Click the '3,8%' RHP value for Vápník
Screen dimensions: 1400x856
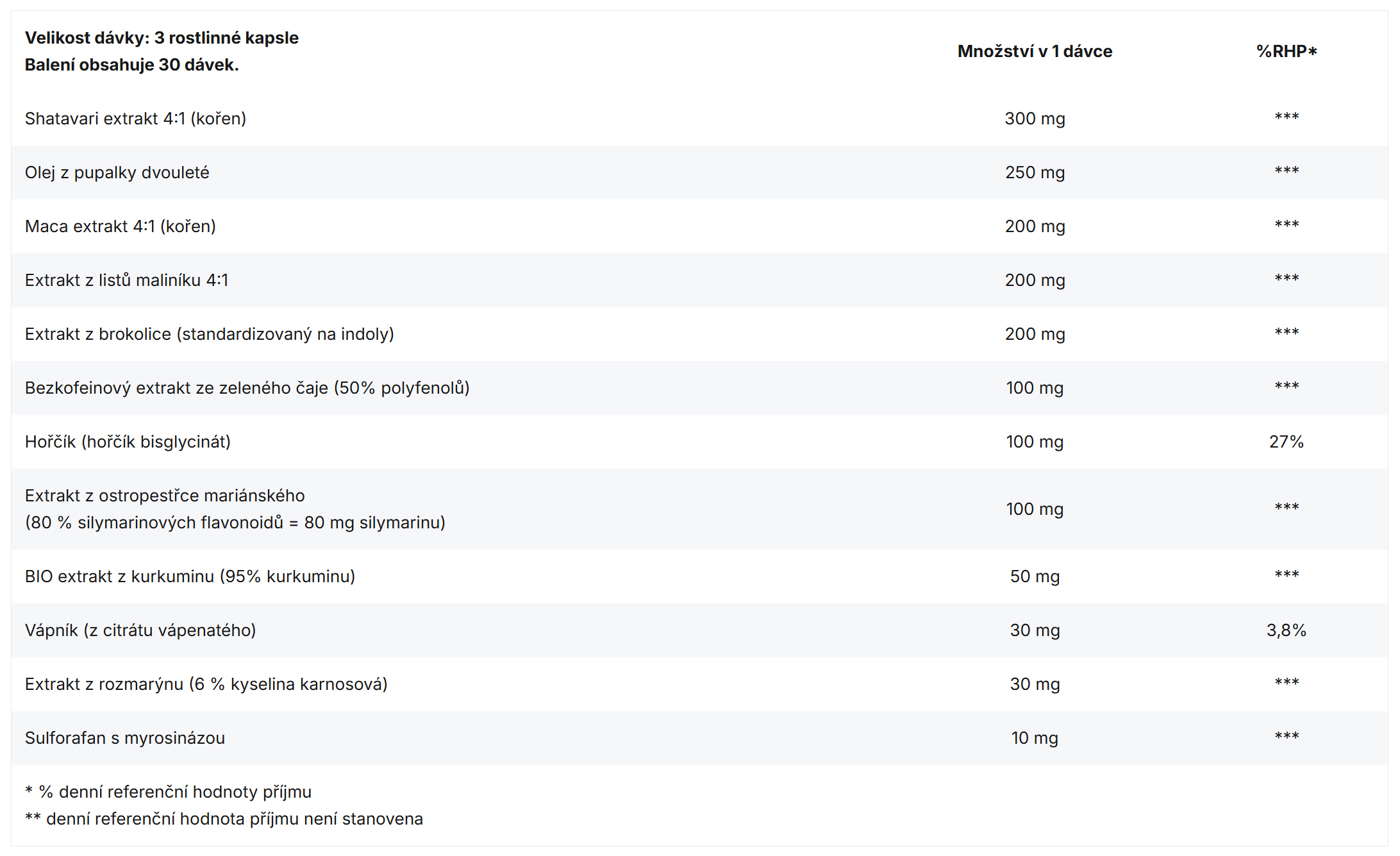[x=1286, y=630]
